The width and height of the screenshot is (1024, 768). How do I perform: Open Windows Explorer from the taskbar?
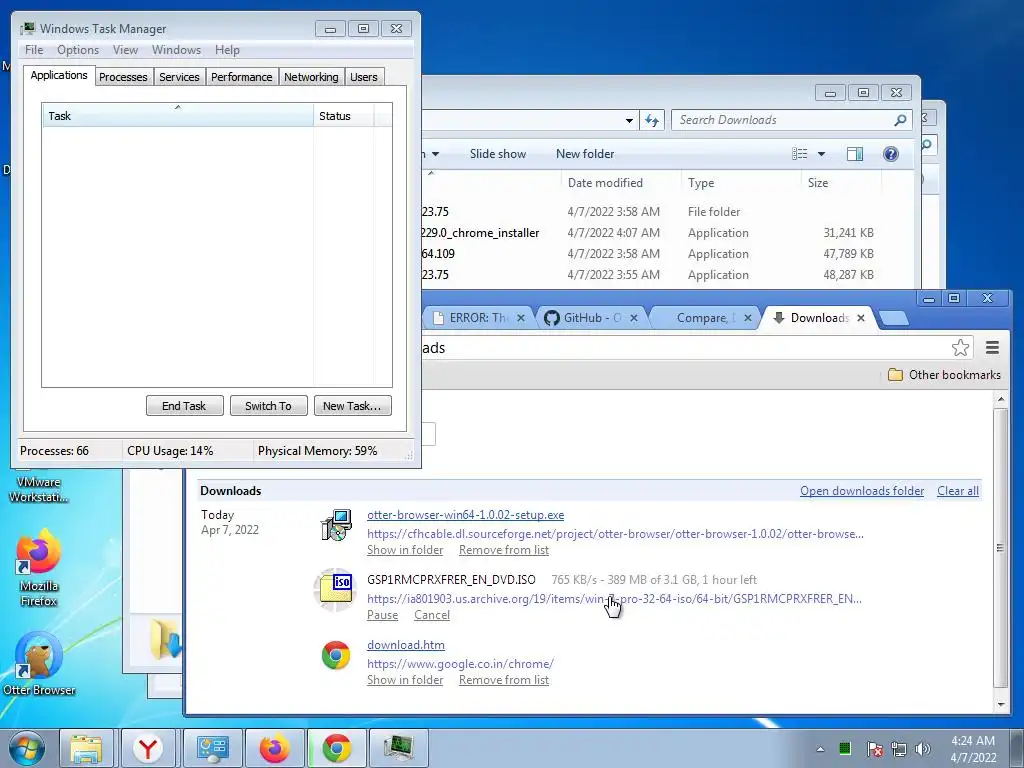[87, 748]
